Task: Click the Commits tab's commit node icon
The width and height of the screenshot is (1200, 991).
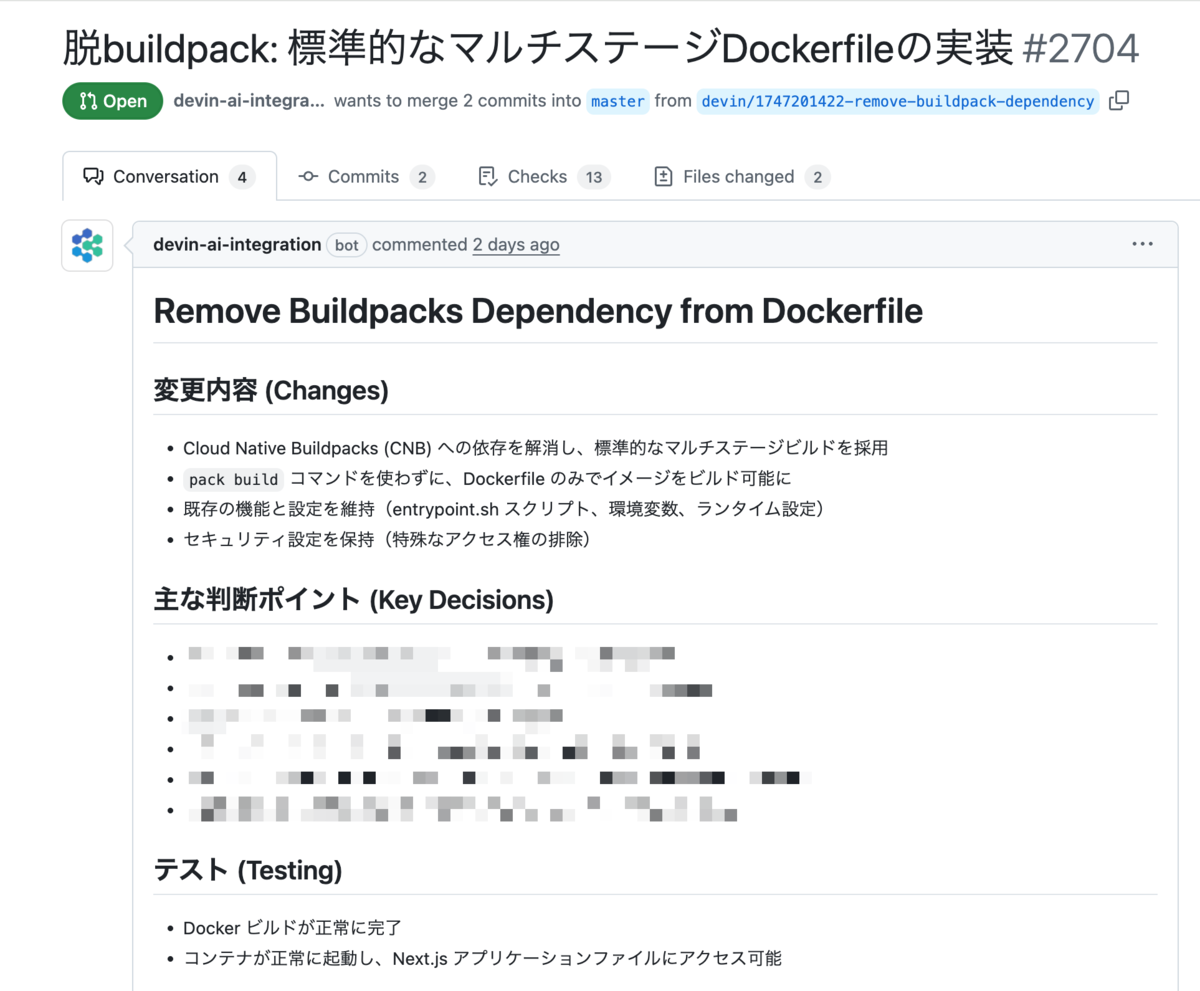Action: point(308,177)
